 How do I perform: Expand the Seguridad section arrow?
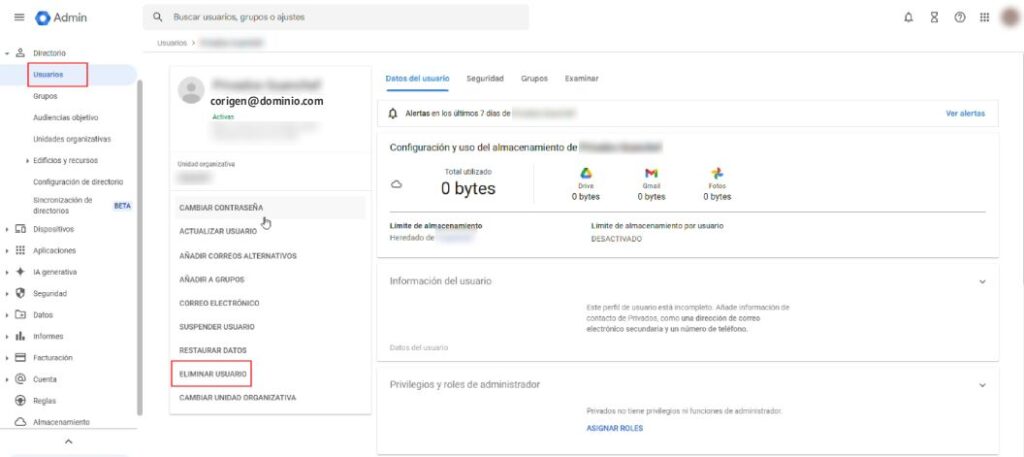[x=7, y=294]
